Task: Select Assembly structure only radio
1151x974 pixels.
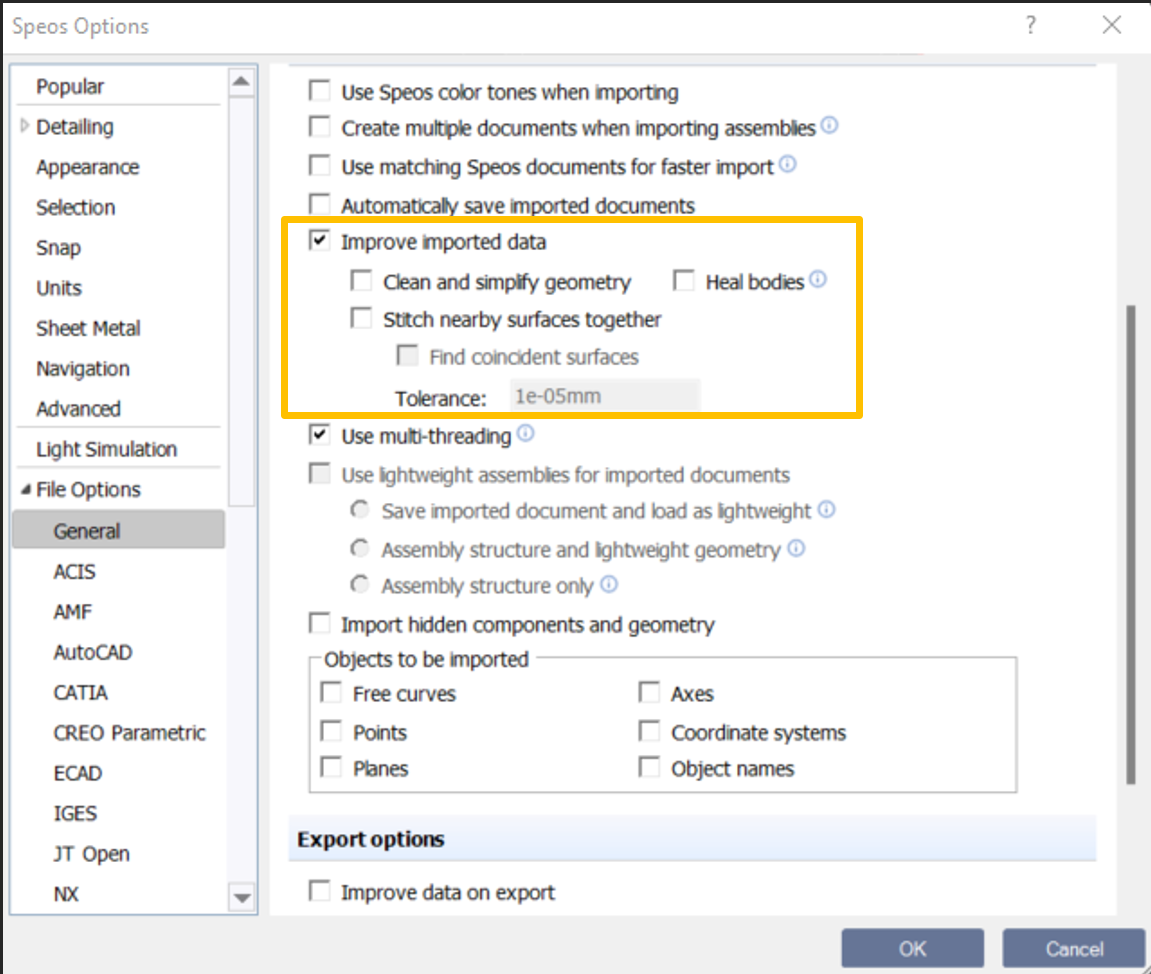Action: 360,585
